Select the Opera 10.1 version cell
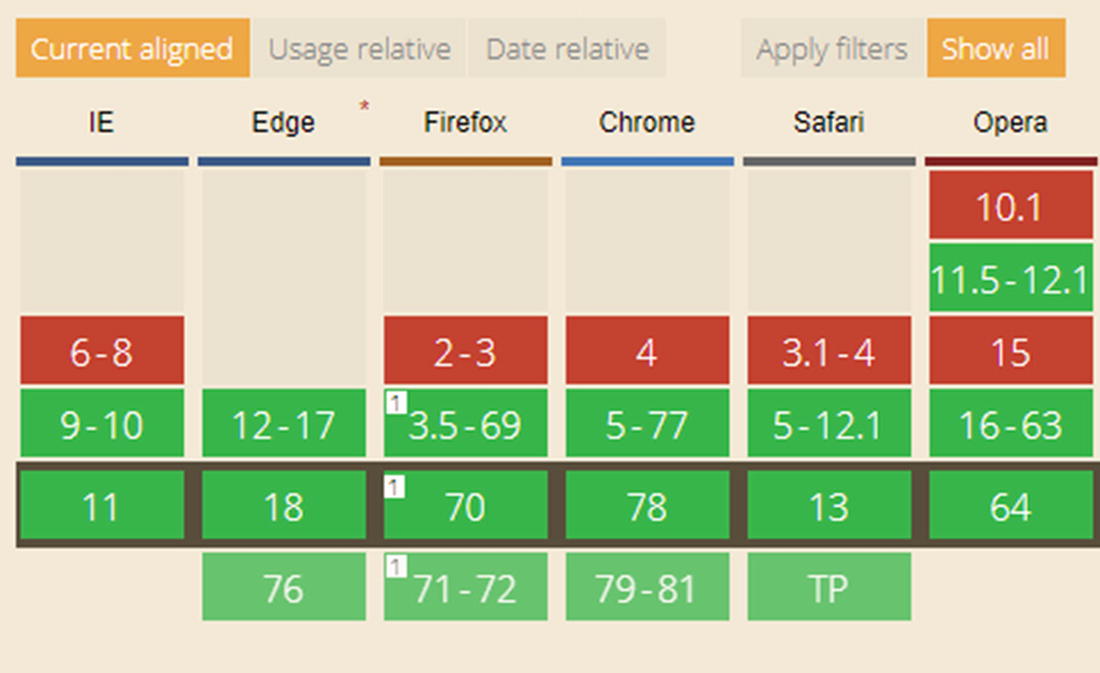 [1010, 205]
